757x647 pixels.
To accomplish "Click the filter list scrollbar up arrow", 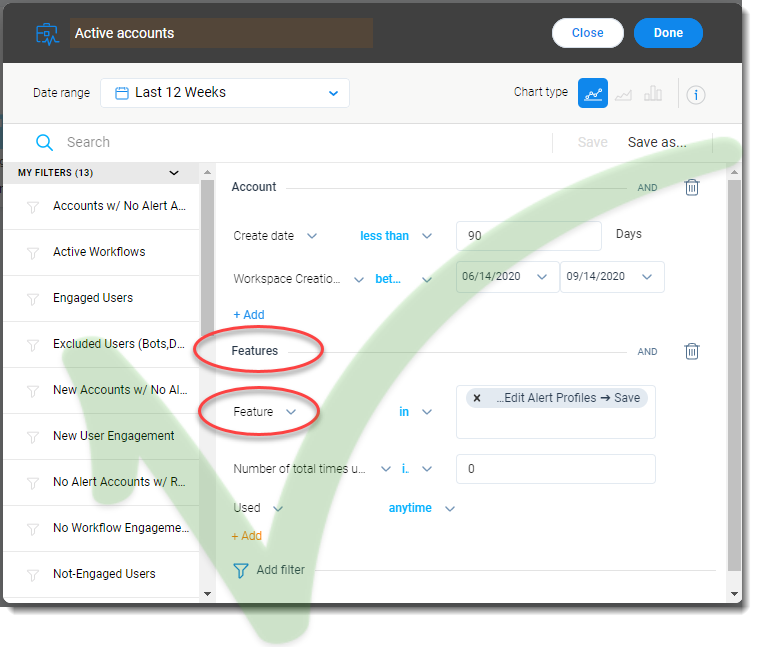I will pos(208,172).
